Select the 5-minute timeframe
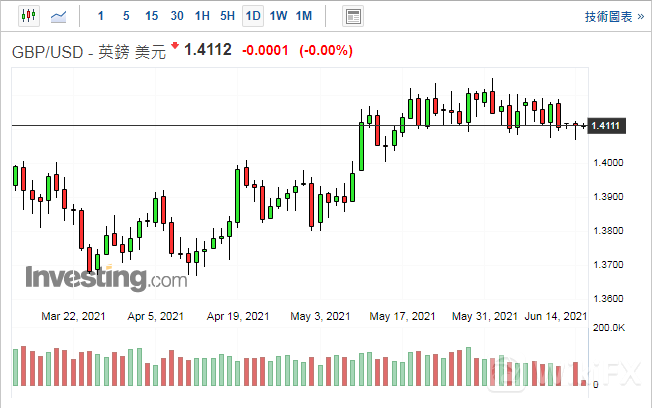Viewport: 652px width, 408px height. (x=125, y=16)
